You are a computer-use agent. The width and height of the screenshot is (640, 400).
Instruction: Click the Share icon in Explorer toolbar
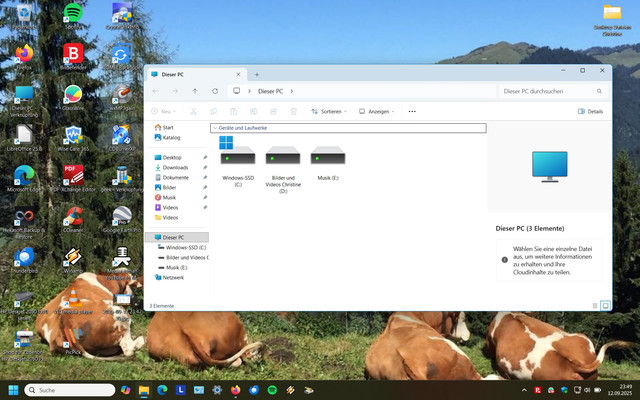click(273, 111)
